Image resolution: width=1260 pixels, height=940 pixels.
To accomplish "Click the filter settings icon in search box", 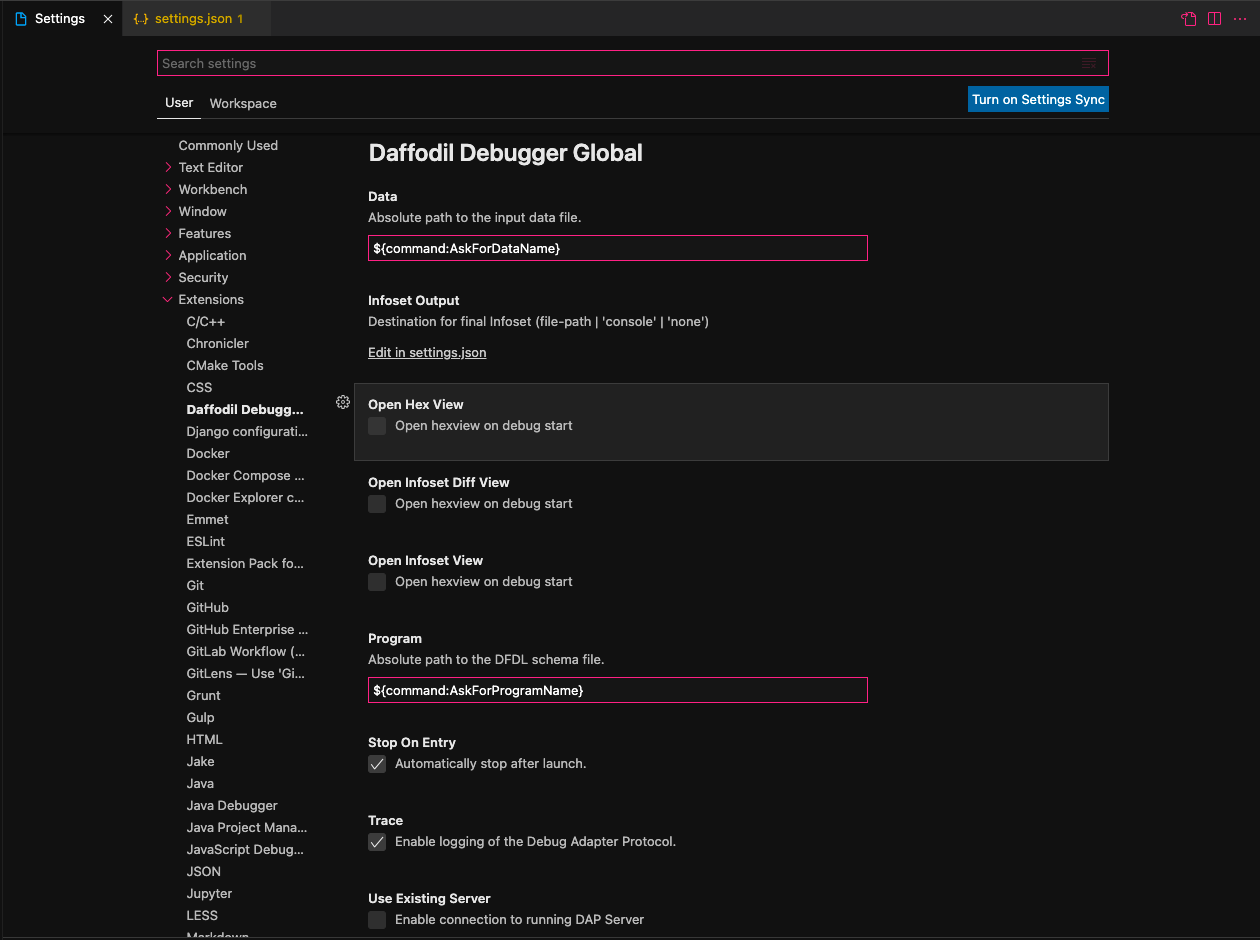I will [1089, 63].
